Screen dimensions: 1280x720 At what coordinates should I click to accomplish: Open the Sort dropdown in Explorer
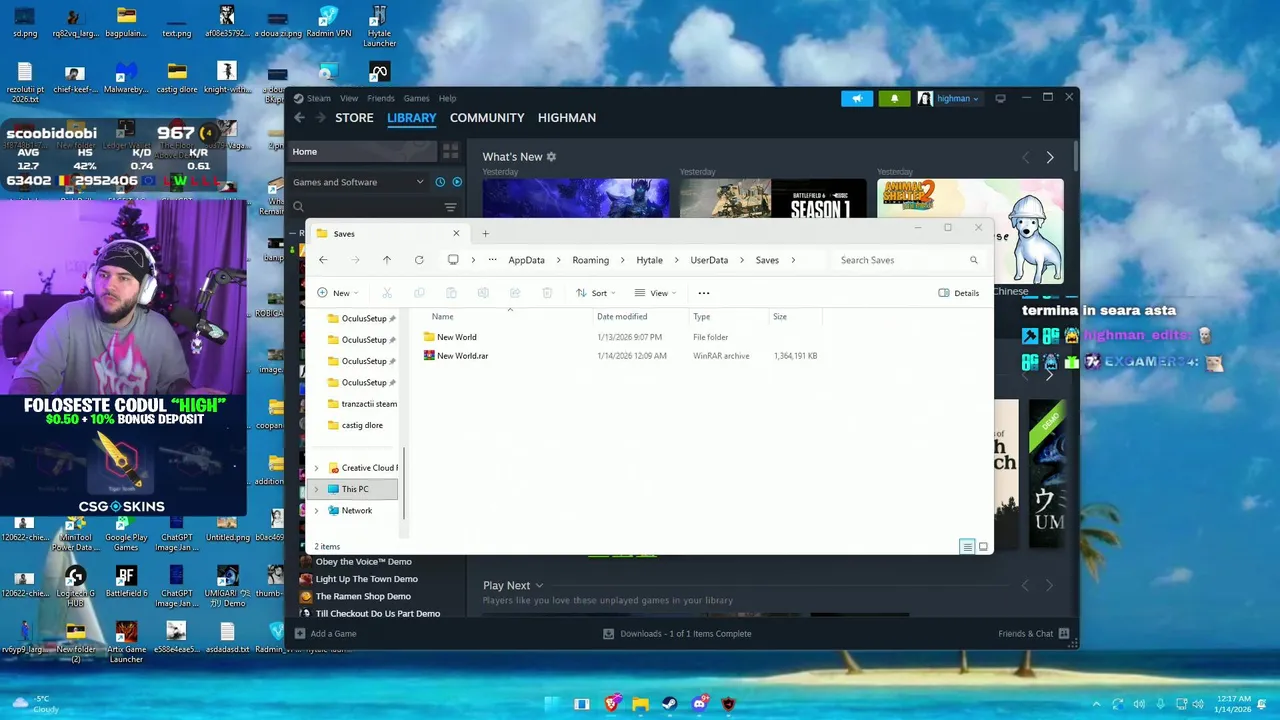pos(596,293)
